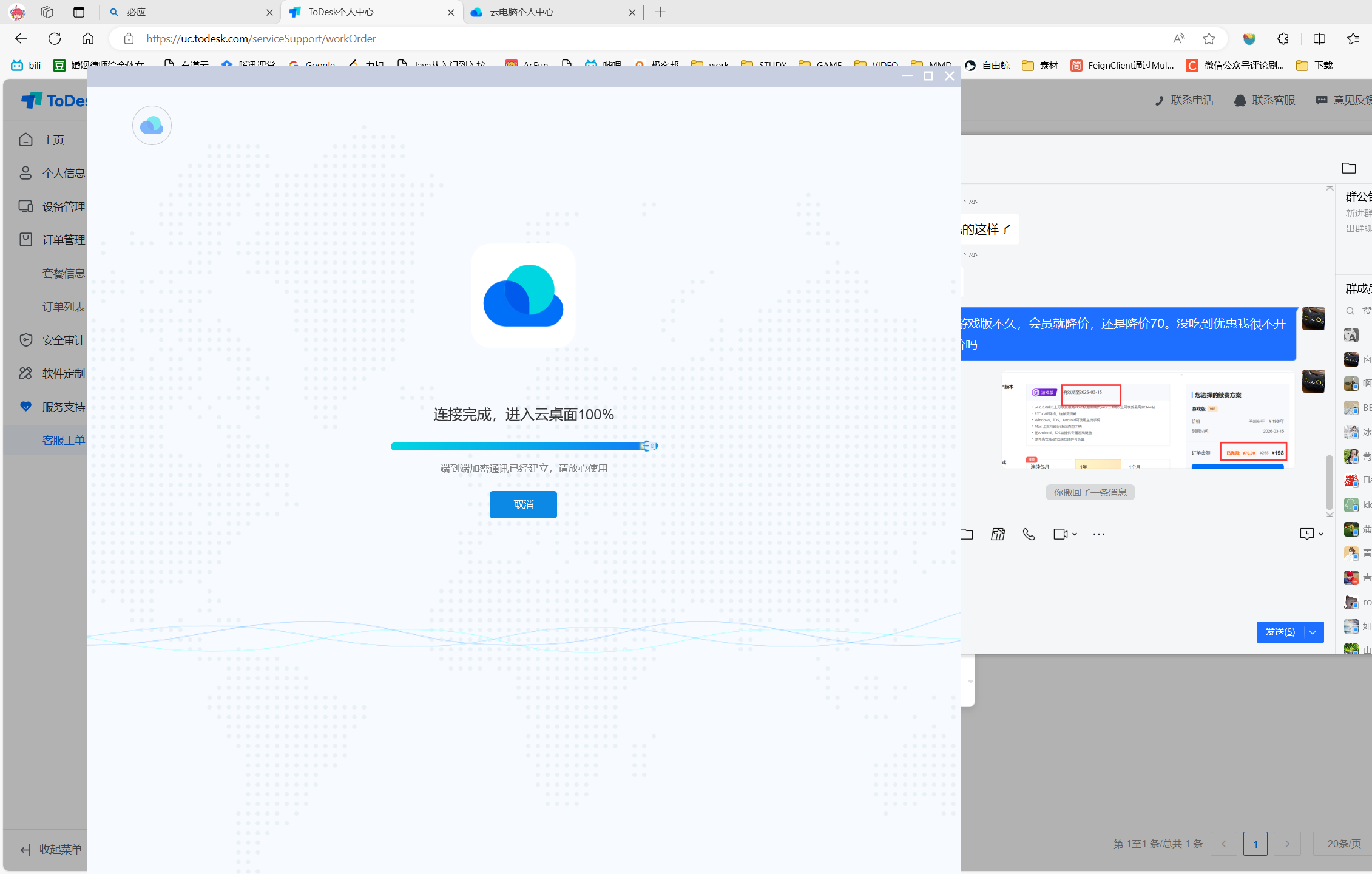
Task: Close the 云电脑个人中心 tab
Action: (632, 12)
